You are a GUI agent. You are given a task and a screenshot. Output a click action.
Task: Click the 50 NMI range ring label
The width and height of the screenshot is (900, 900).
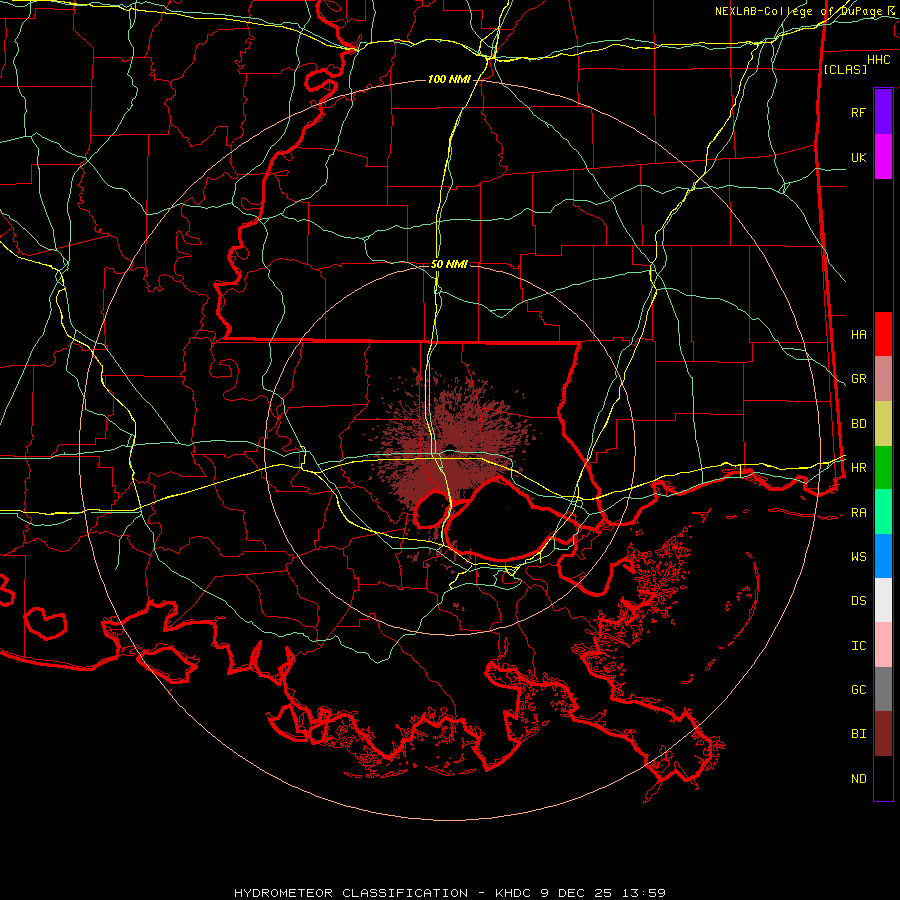tap(449, 264)
